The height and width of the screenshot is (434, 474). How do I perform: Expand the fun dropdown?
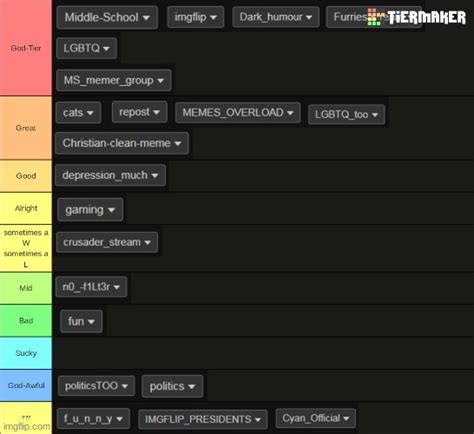tap(81, 321)
